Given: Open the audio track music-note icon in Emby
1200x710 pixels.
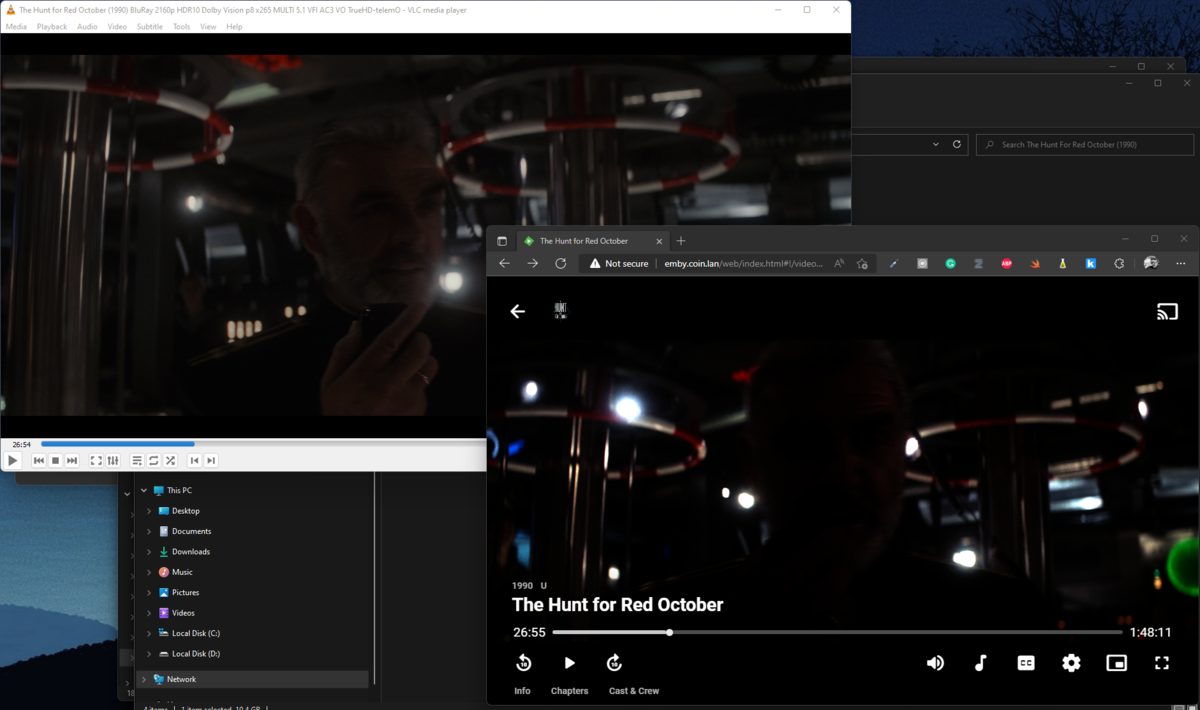Looking at the screenshot, I should tap(980, 662).
